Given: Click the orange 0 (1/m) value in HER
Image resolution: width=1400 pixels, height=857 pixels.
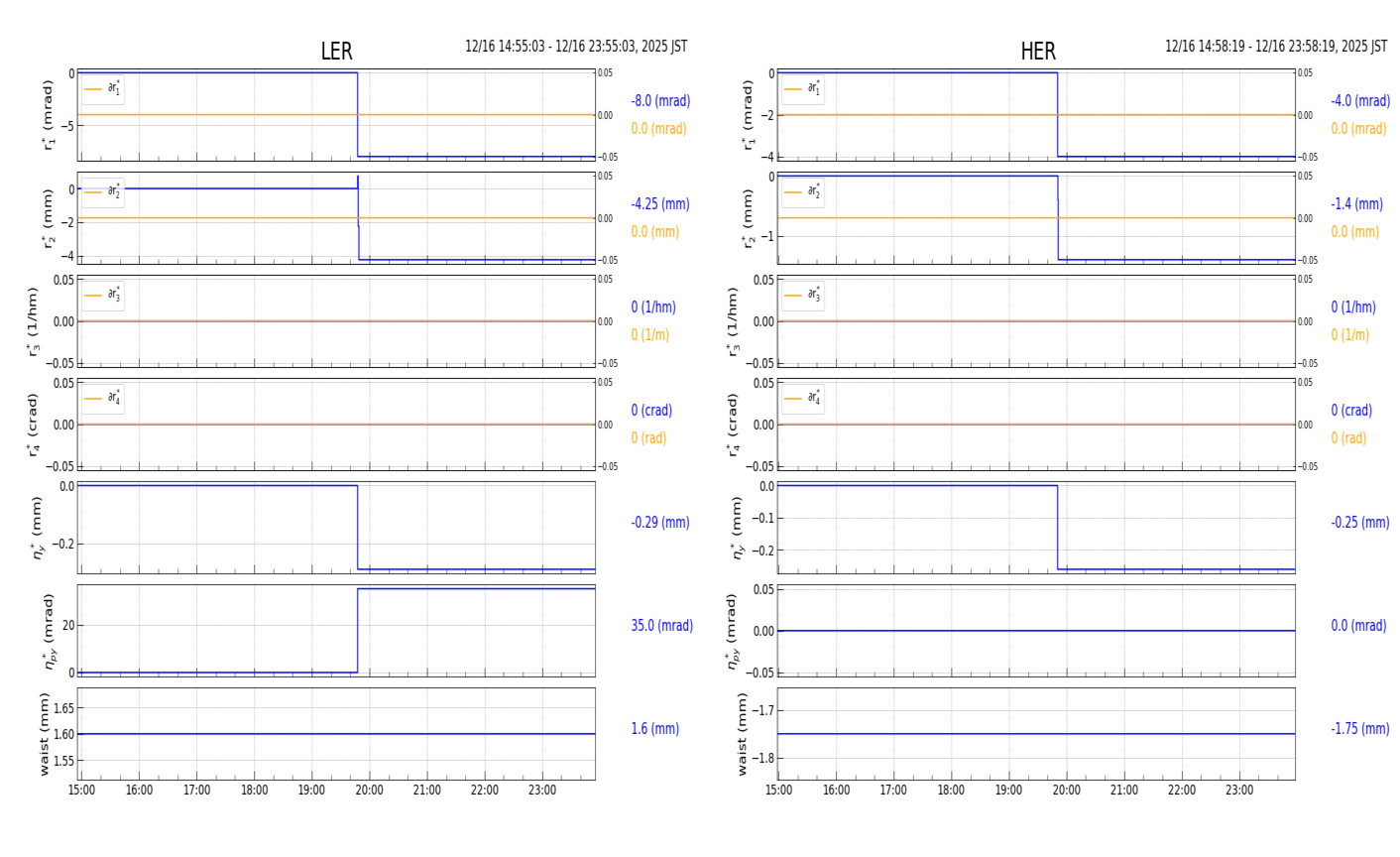Looking at the screenshot, I should tap(1350, 335).
